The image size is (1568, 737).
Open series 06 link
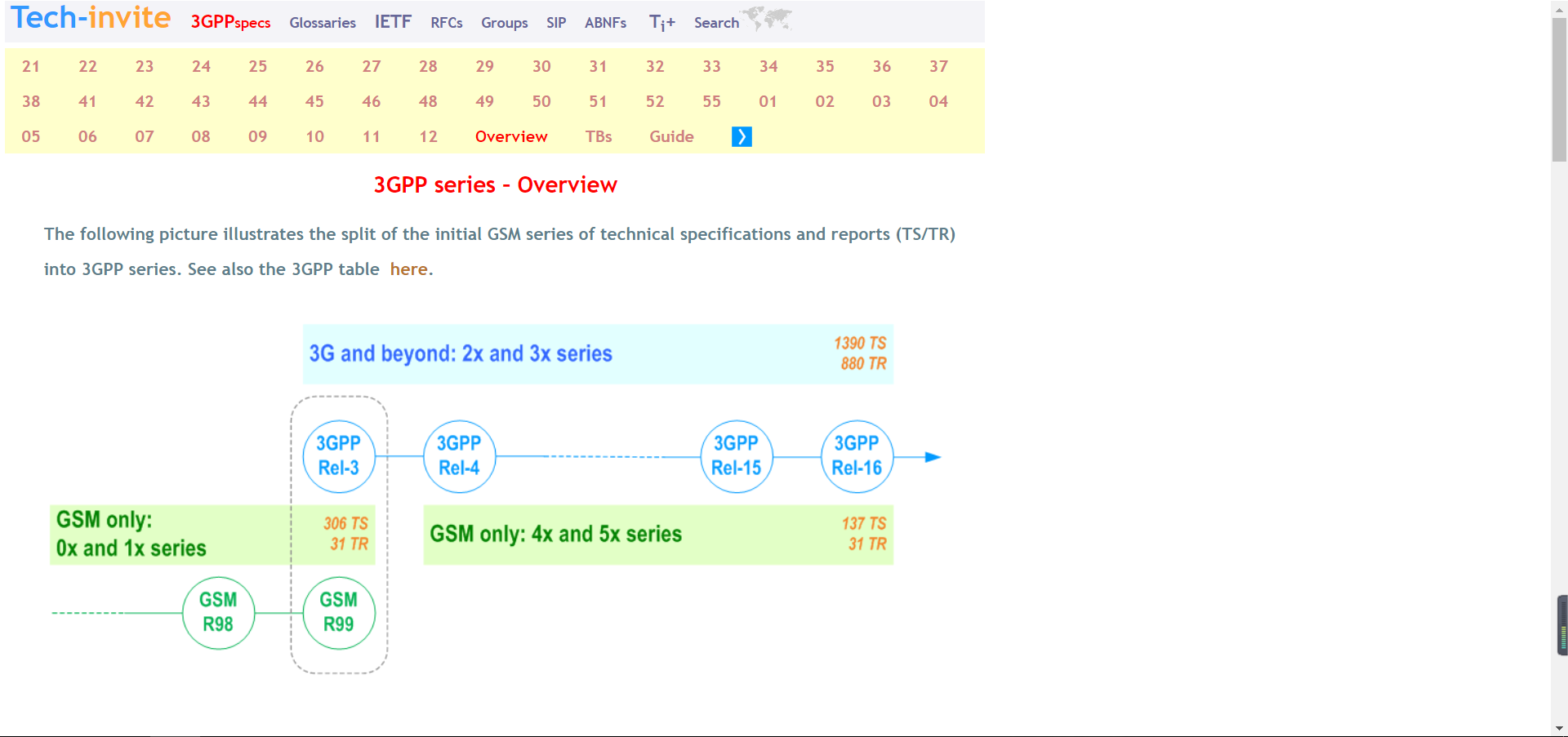pyautogui.click(x=87, y=136)
